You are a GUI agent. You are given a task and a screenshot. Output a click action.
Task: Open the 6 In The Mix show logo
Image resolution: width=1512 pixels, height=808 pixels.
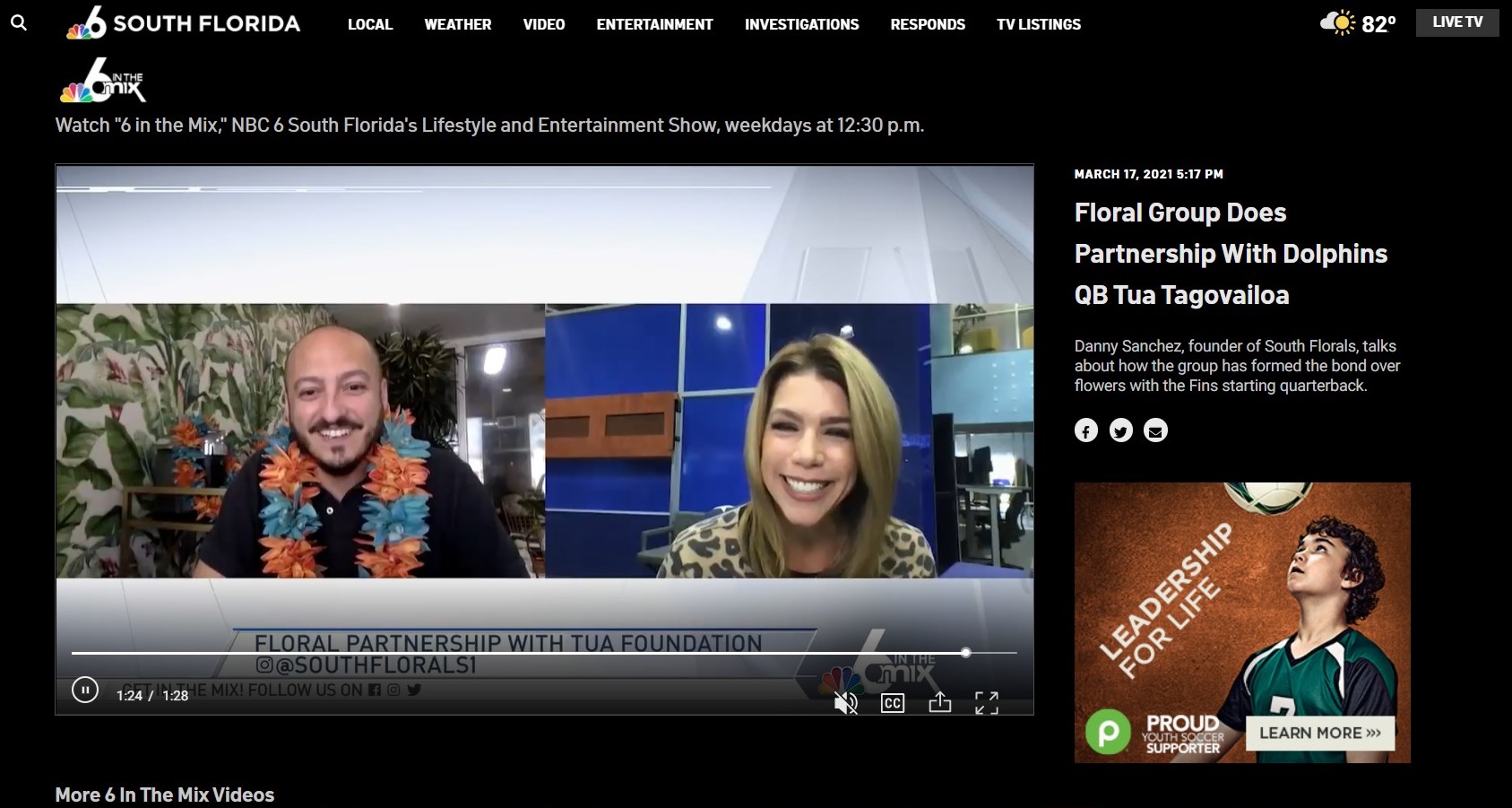coord(102,81)
